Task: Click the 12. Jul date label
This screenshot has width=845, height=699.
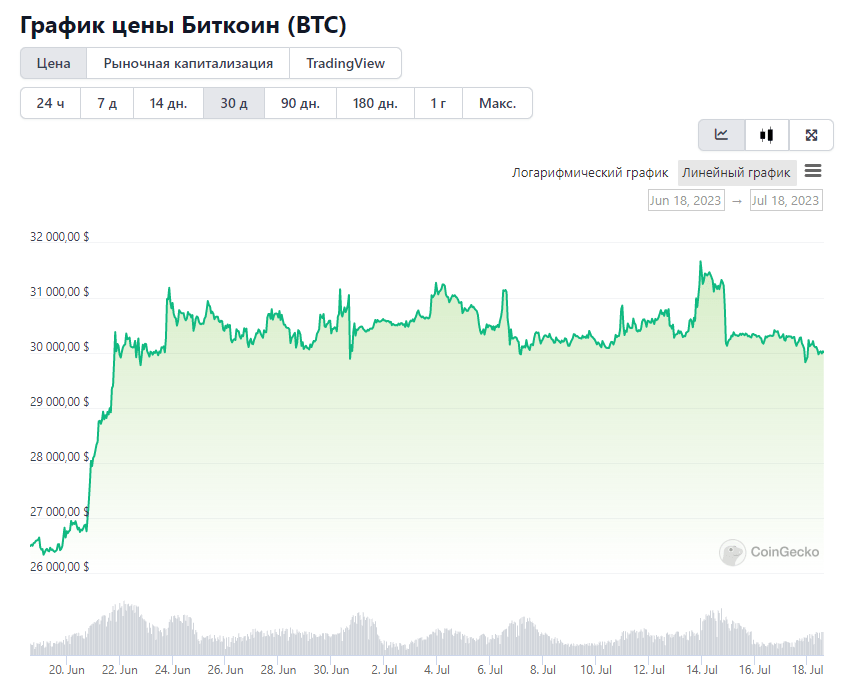Action: (x=648, y=669)
